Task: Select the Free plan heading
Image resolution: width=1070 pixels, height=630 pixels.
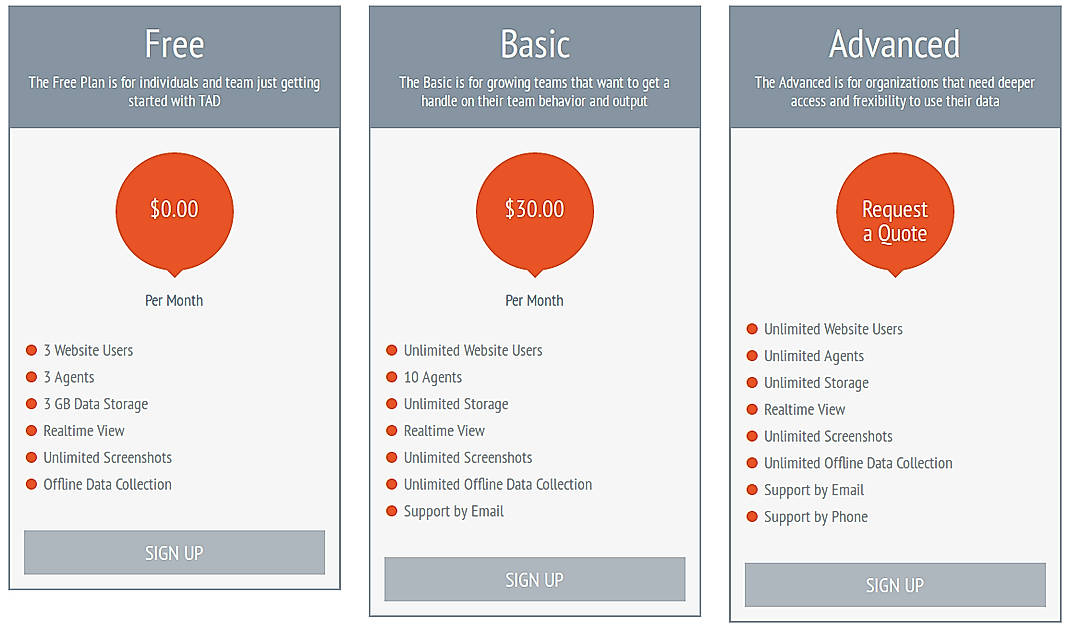Action: (x=174, y=44)
